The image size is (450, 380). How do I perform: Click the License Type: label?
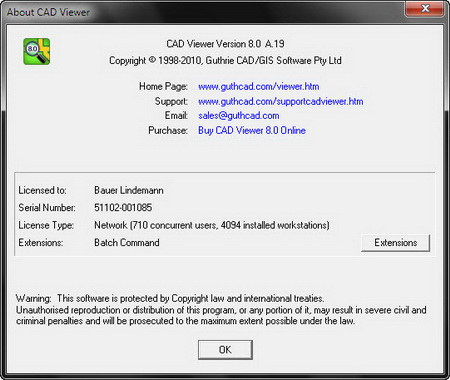coord(46,225)
